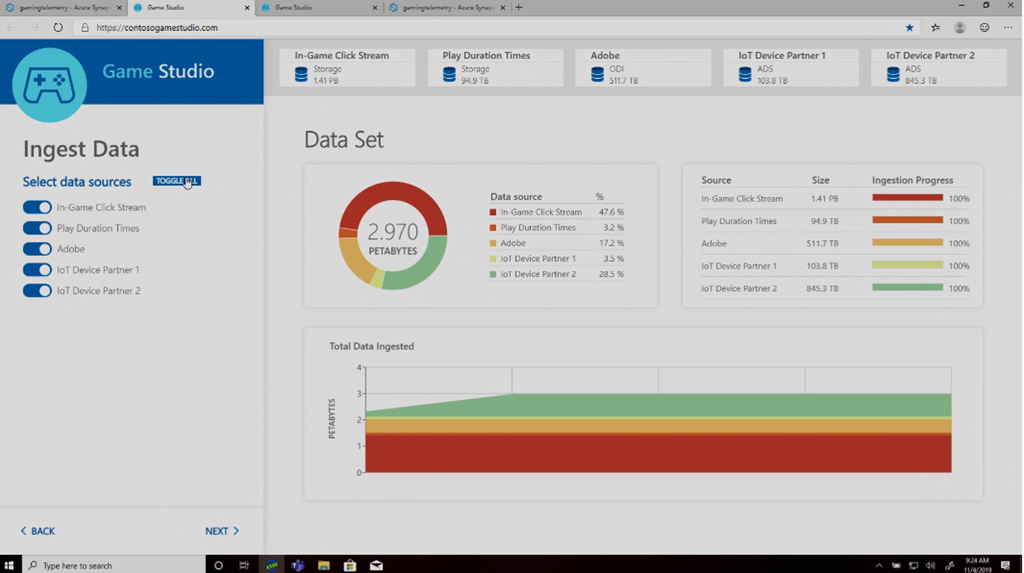
Task: Click the Game Studio controller logo
Action: [x=49, y=85]
